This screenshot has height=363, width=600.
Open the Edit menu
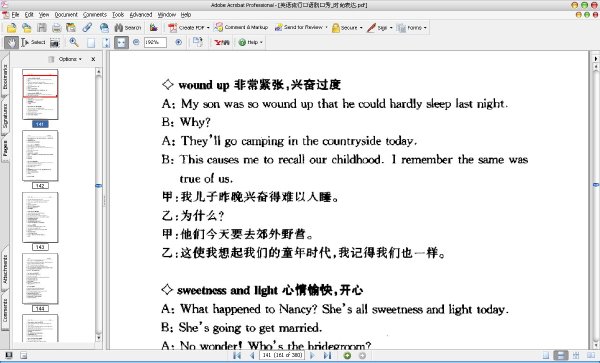coord(29,15)
